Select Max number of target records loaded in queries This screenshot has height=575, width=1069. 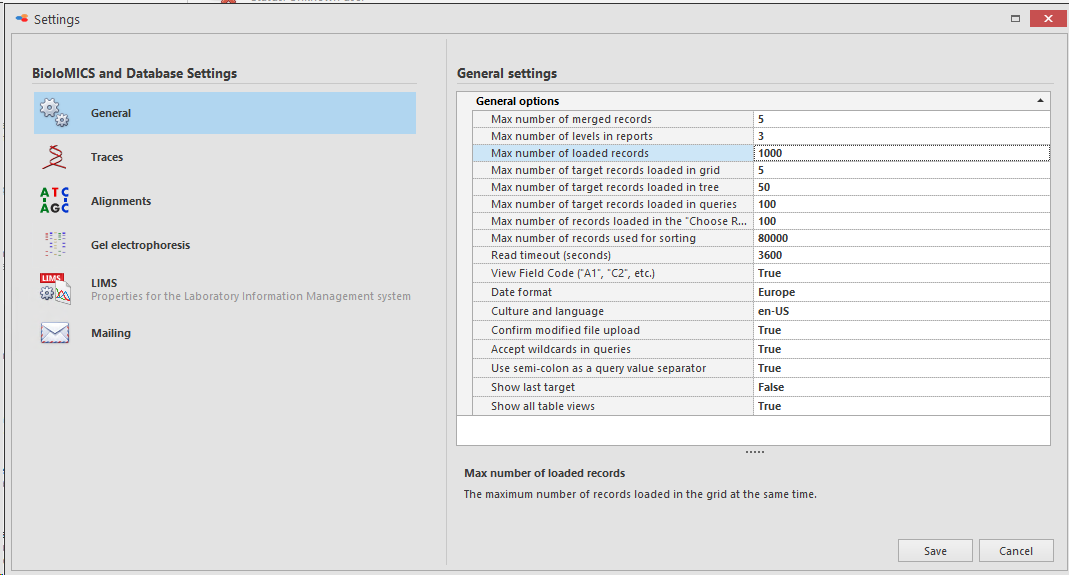761,205
